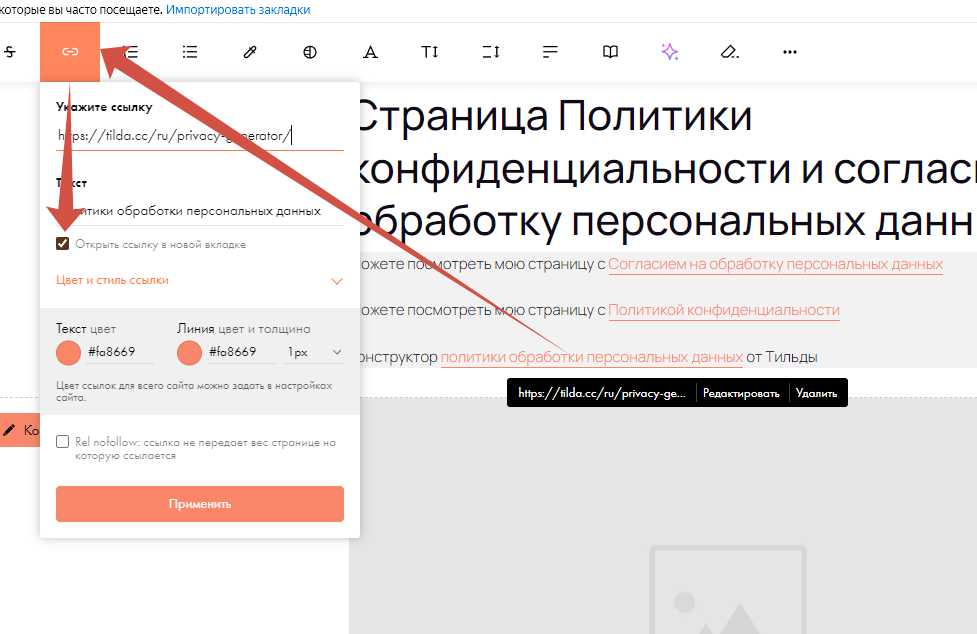Click the 'Согласием на обработку персональных данных' link
This screenshot has height=634, width=977.
pyautogui.click(x=775, y=264)
